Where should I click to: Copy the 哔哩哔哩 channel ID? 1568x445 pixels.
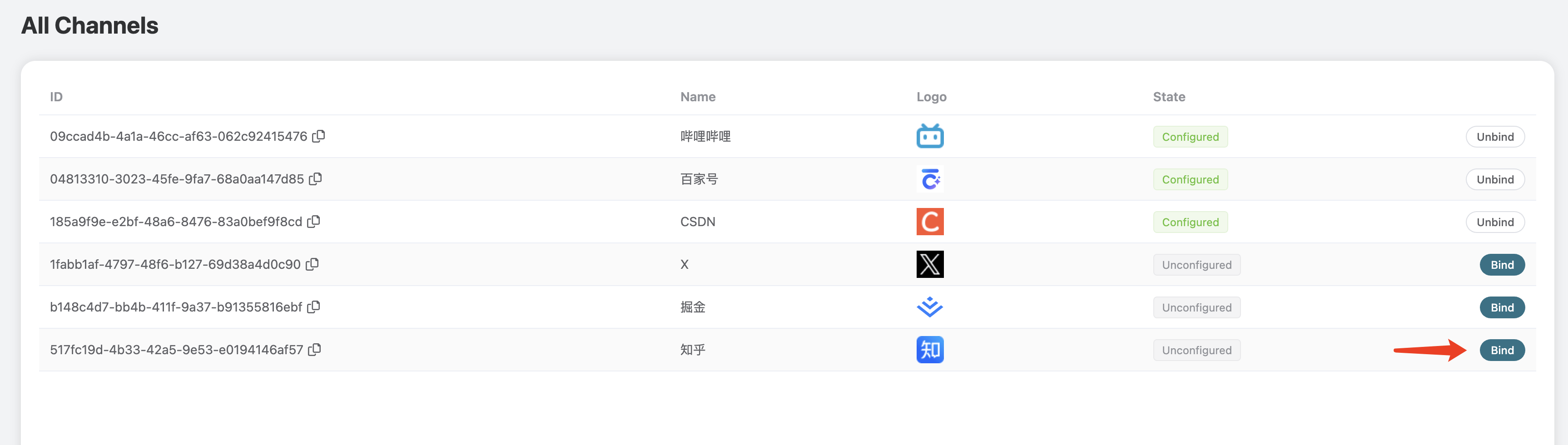pyautogui.click(x=318, y=136)
